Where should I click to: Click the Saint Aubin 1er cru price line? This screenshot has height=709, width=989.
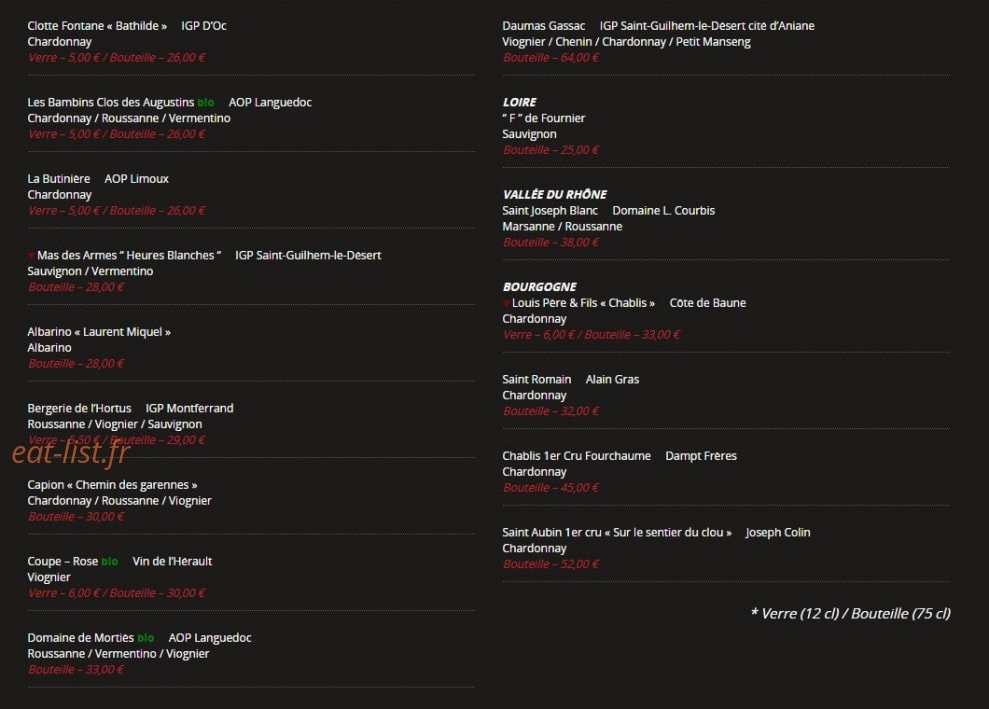(551, 565)
